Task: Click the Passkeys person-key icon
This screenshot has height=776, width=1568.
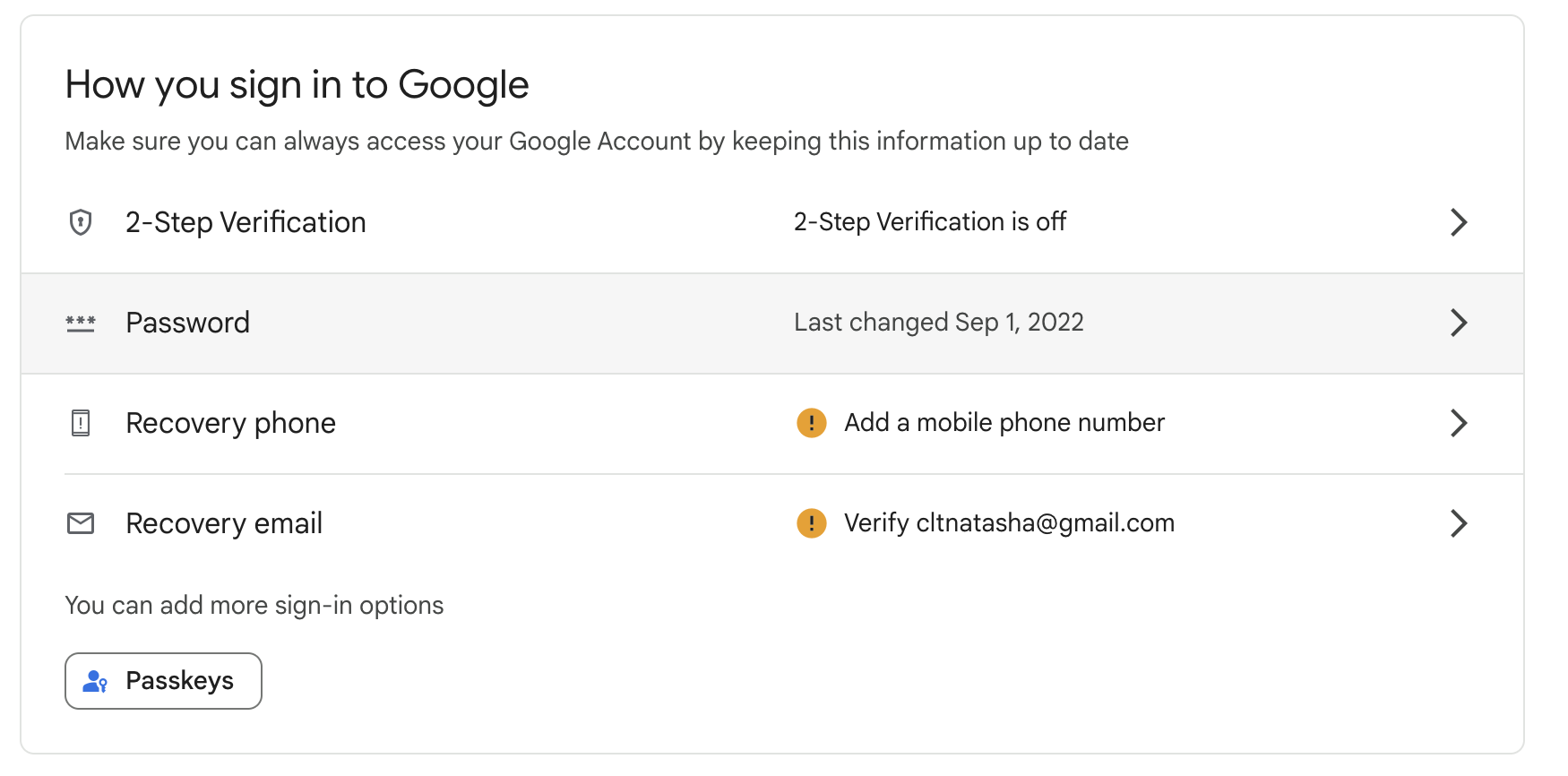Action: coord(95,682)
